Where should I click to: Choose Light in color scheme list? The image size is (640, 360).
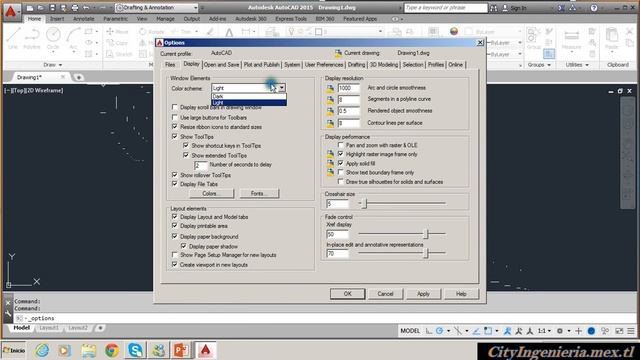(x=249, y=102)
